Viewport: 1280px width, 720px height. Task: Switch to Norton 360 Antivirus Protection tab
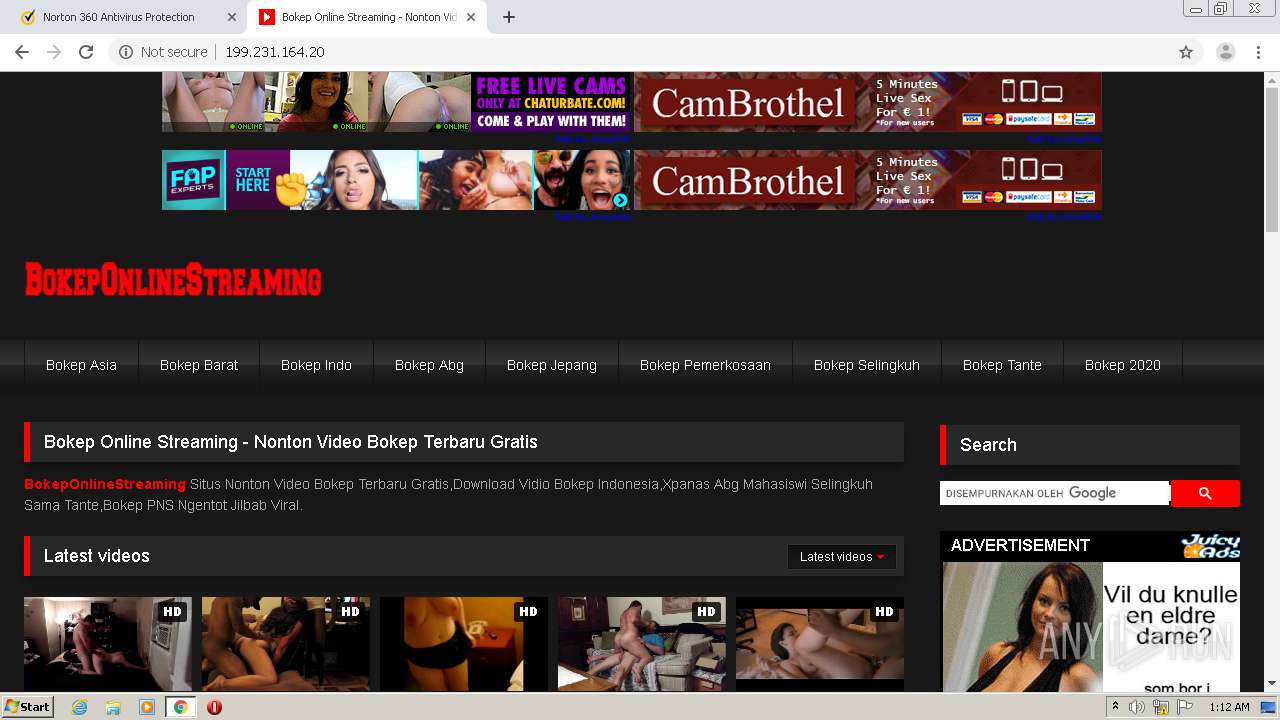[x=125, y=17]
